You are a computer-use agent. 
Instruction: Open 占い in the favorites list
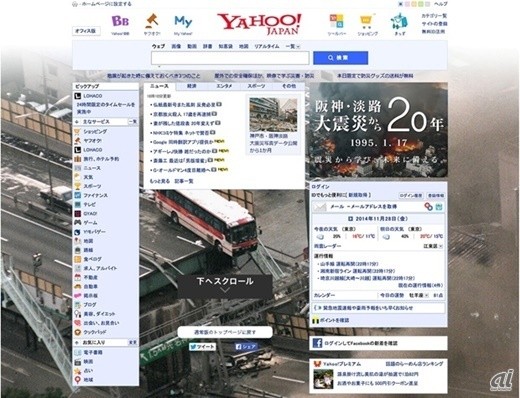click(x=88, y=370)
